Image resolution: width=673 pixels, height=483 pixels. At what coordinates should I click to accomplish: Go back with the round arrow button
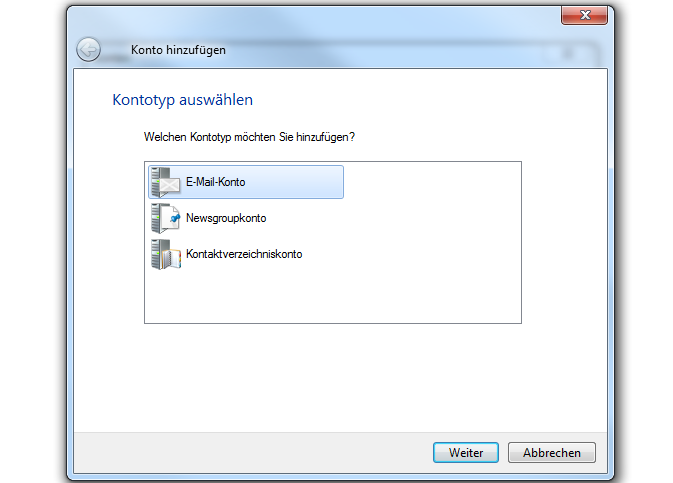tap(88, 49)
